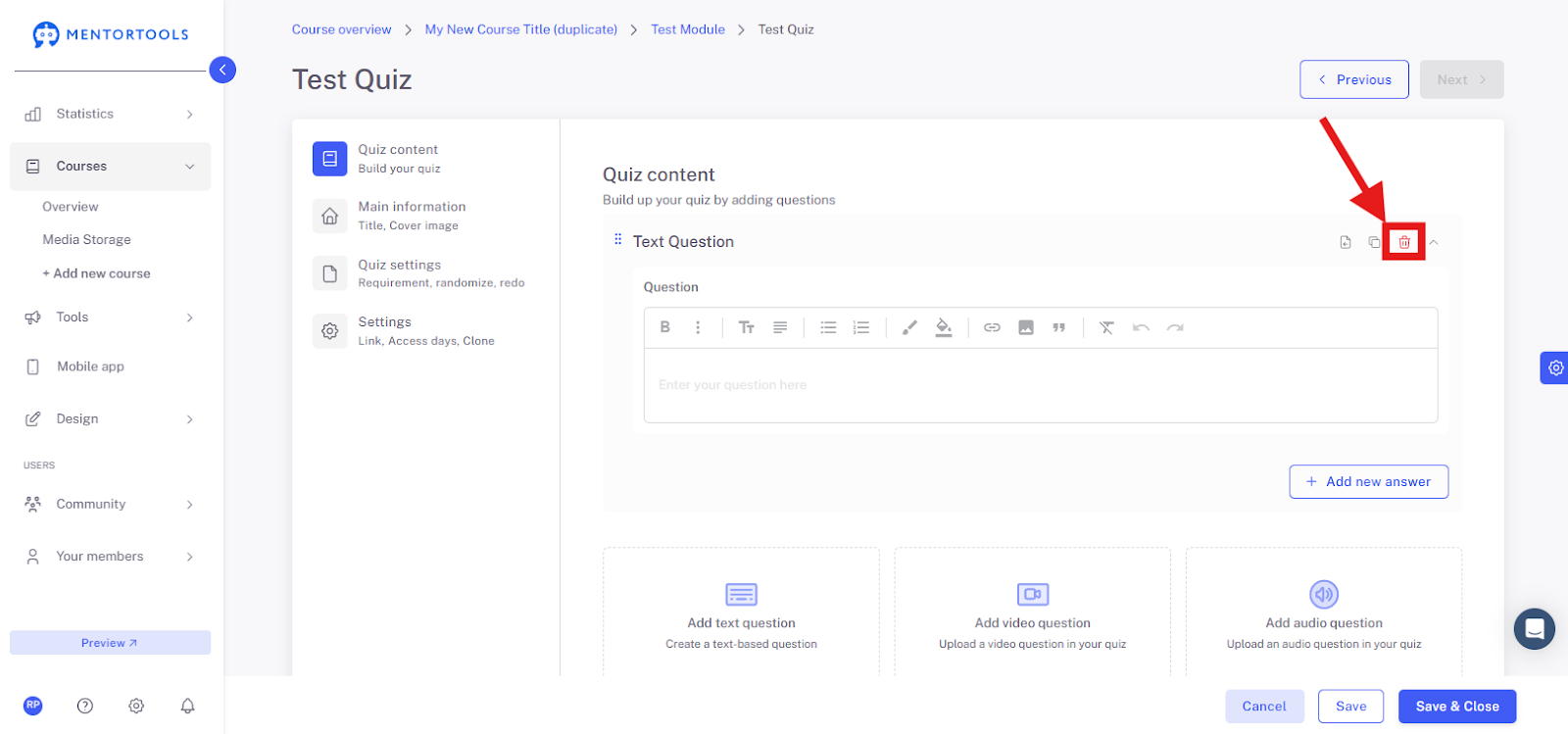Screen dimensions: 1568x734
Task: Delete the Text Question with trash icon
Action: tap(1403, 242)
